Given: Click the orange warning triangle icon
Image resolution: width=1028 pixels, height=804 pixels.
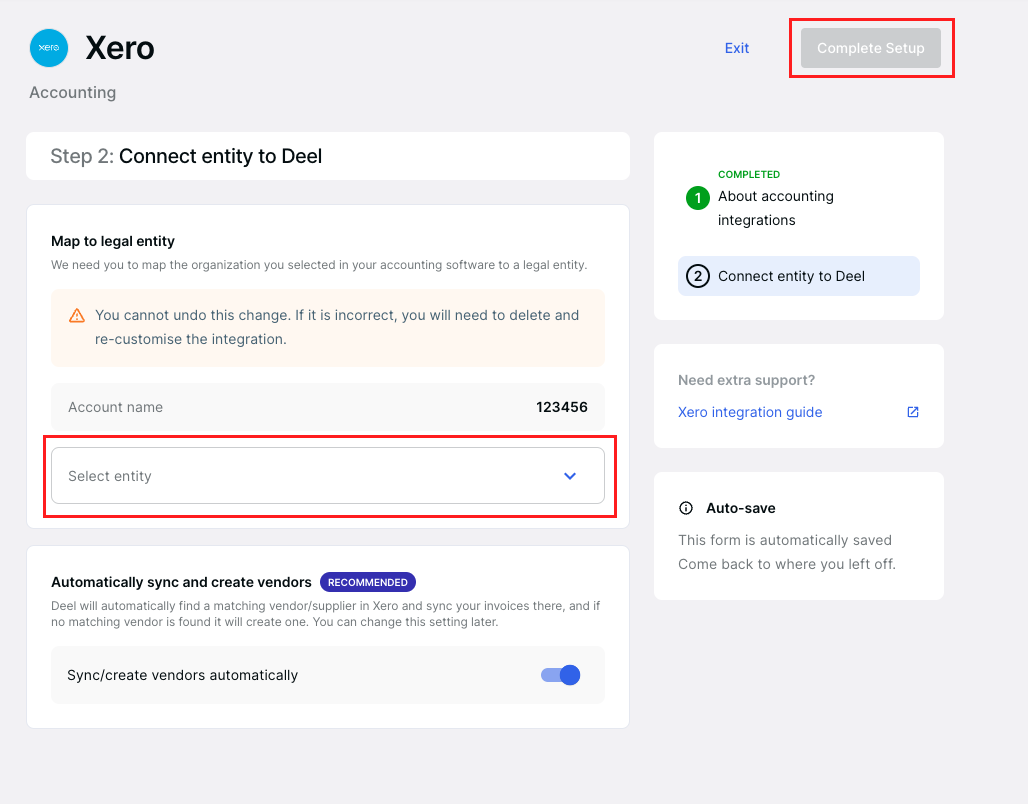Looking at the screenshot, I should pos(77,315).
